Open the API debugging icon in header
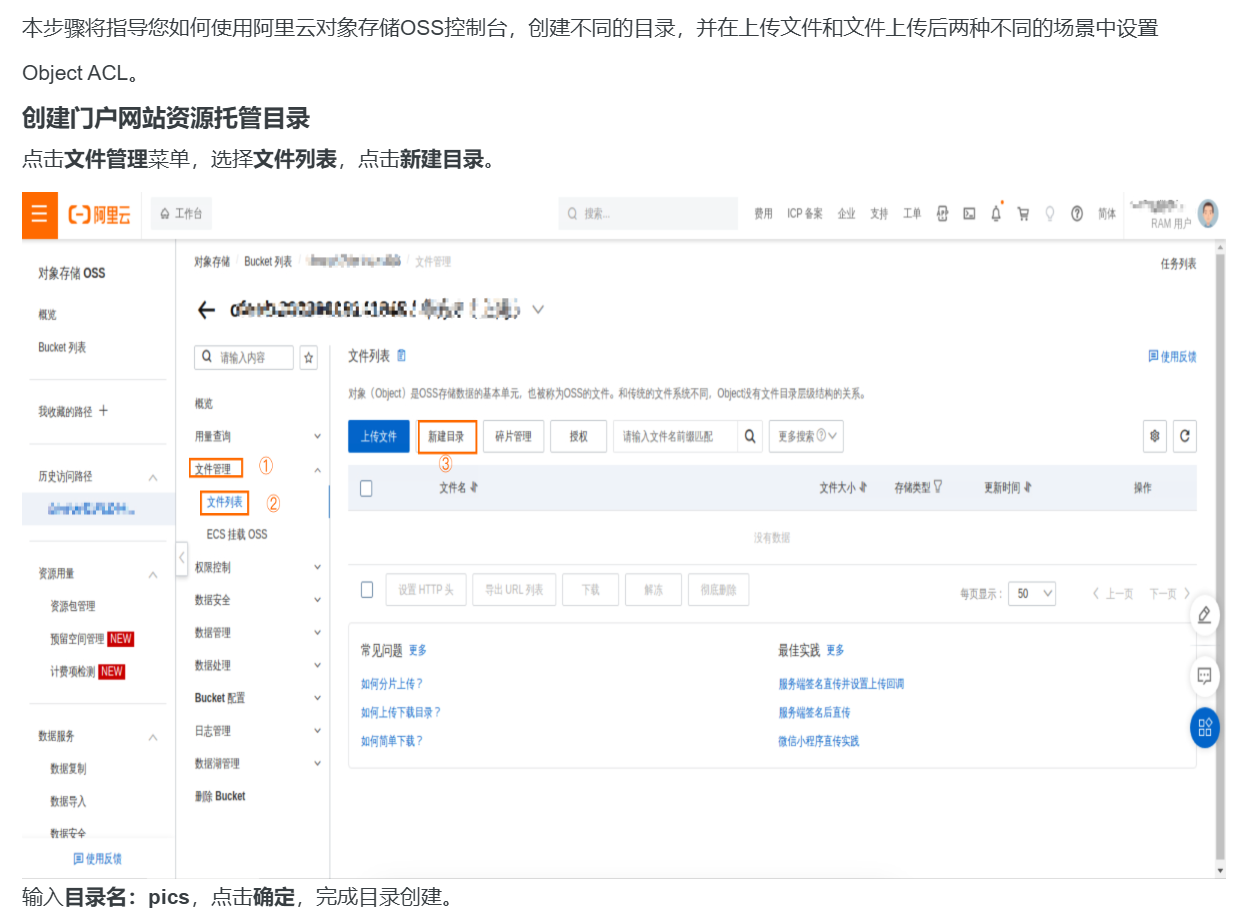This screenshot has height=920, width=1257. click(x=942, y=214)
